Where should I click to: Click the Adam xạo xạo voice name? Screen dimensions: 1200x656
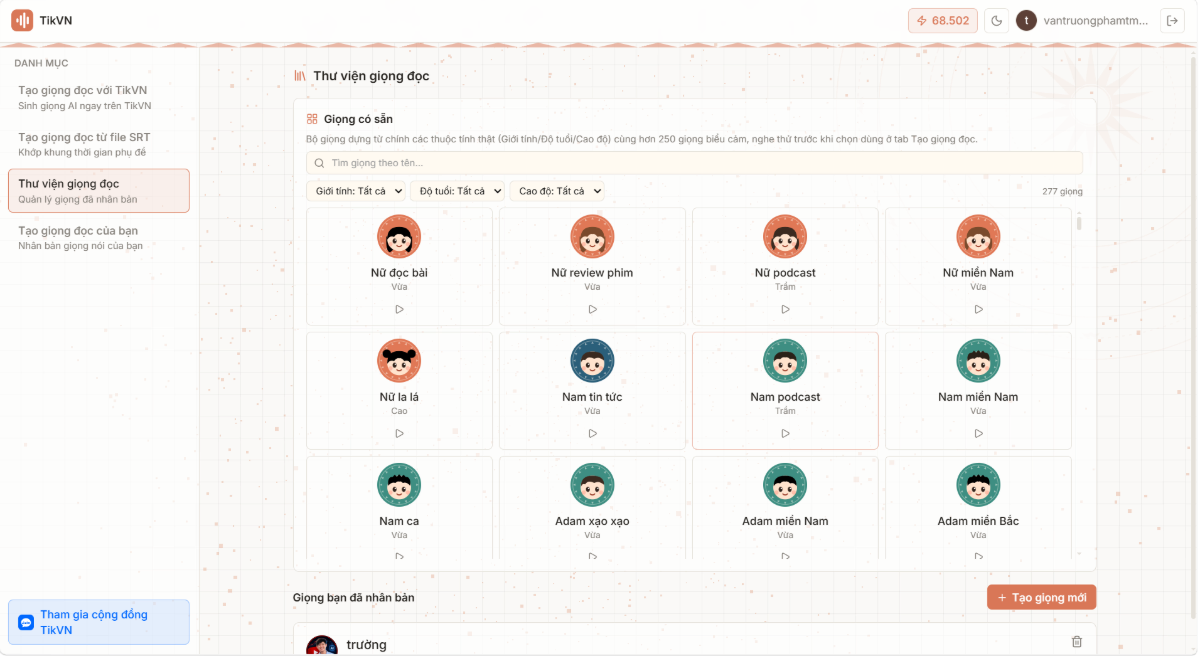coord(592,521)
